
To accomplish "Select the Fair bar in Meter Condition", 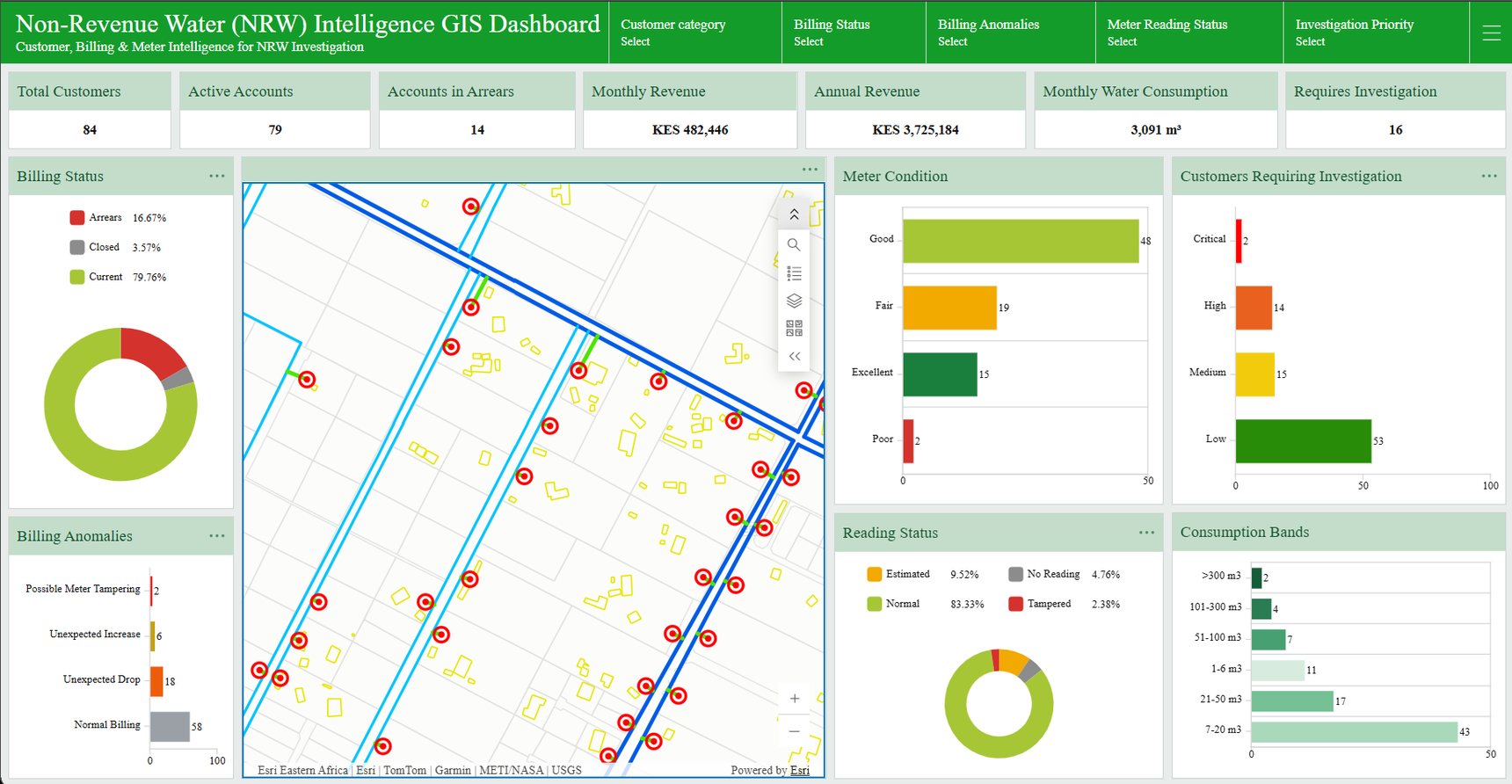I will pyautogui.click(x=949, y=308).
